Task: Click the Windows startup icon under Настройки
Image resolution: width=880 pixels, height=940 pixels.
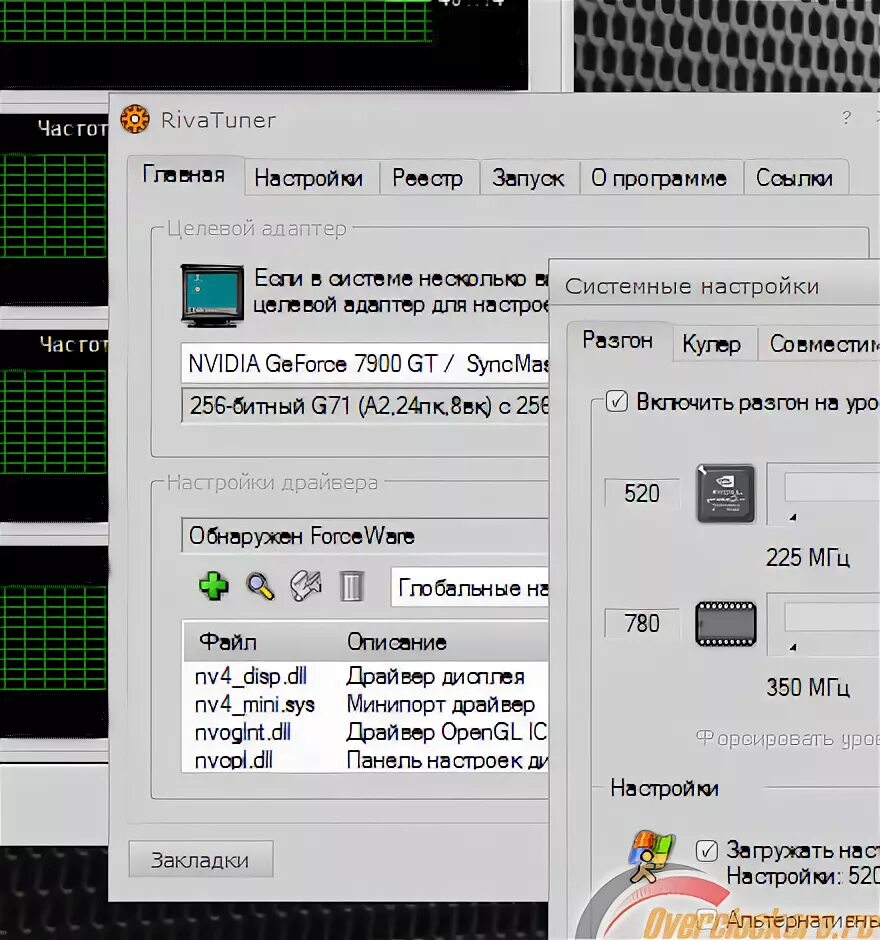Action: [652, 855]
